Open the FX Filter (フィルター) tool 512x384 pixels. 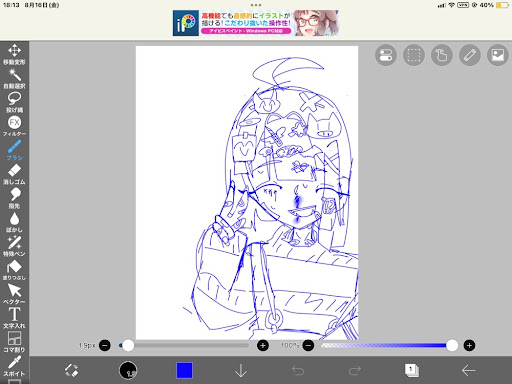[14, 126]
